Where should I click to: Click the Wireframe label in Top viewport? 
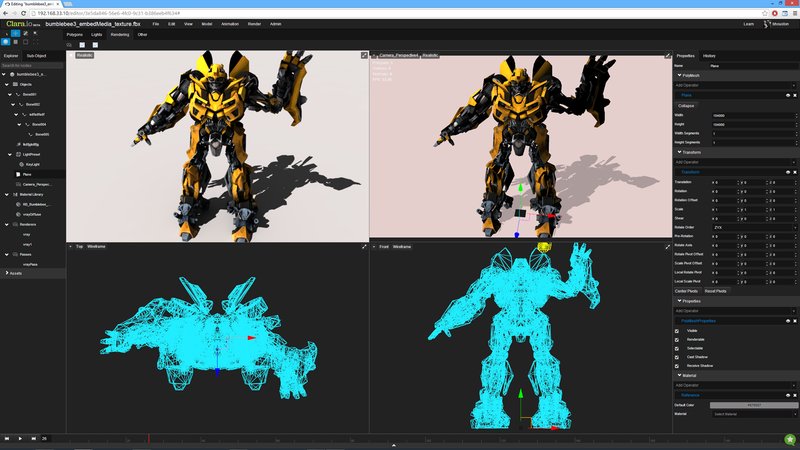coord(96,246)
